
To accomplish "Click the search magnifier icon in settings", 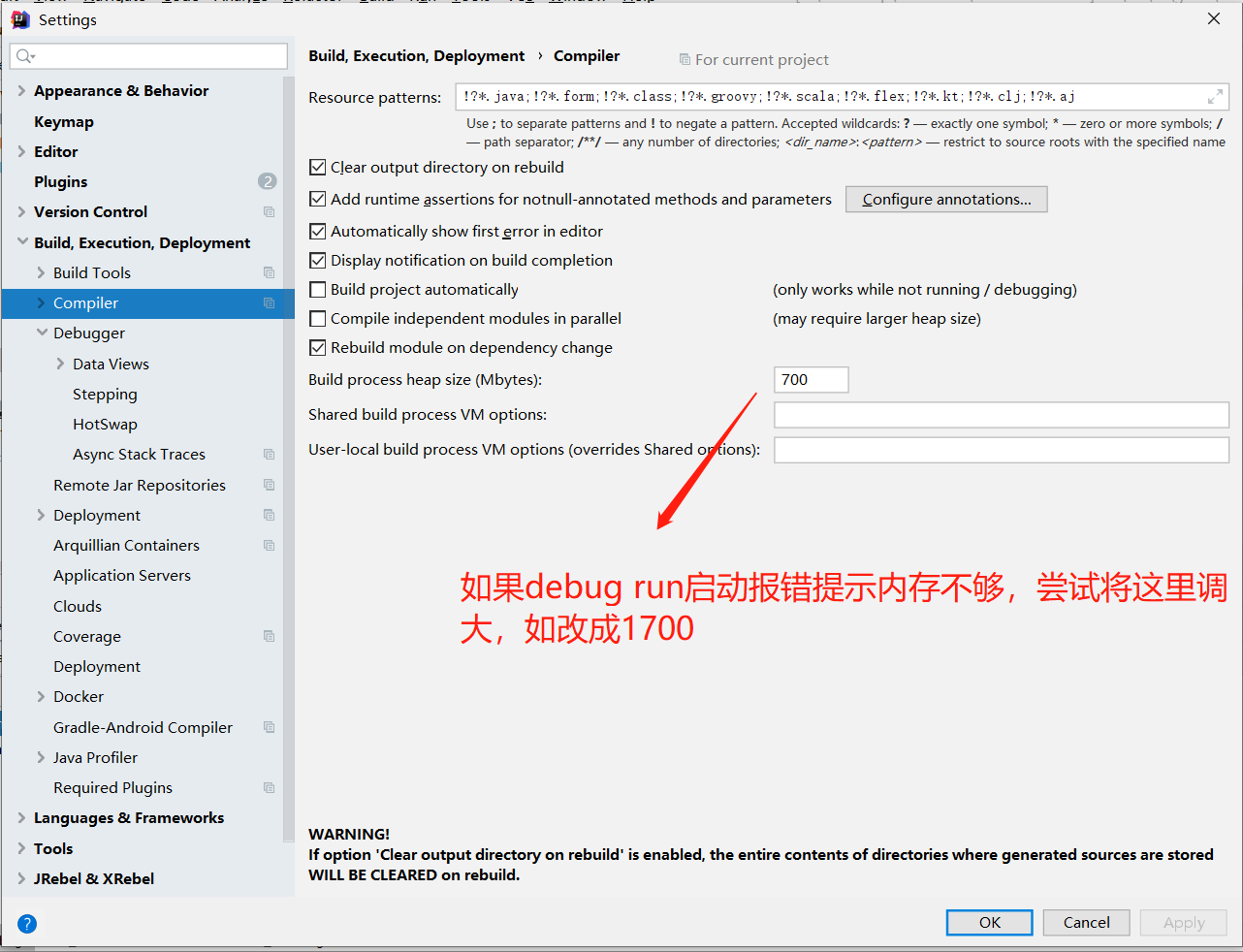I will [24, 56].
